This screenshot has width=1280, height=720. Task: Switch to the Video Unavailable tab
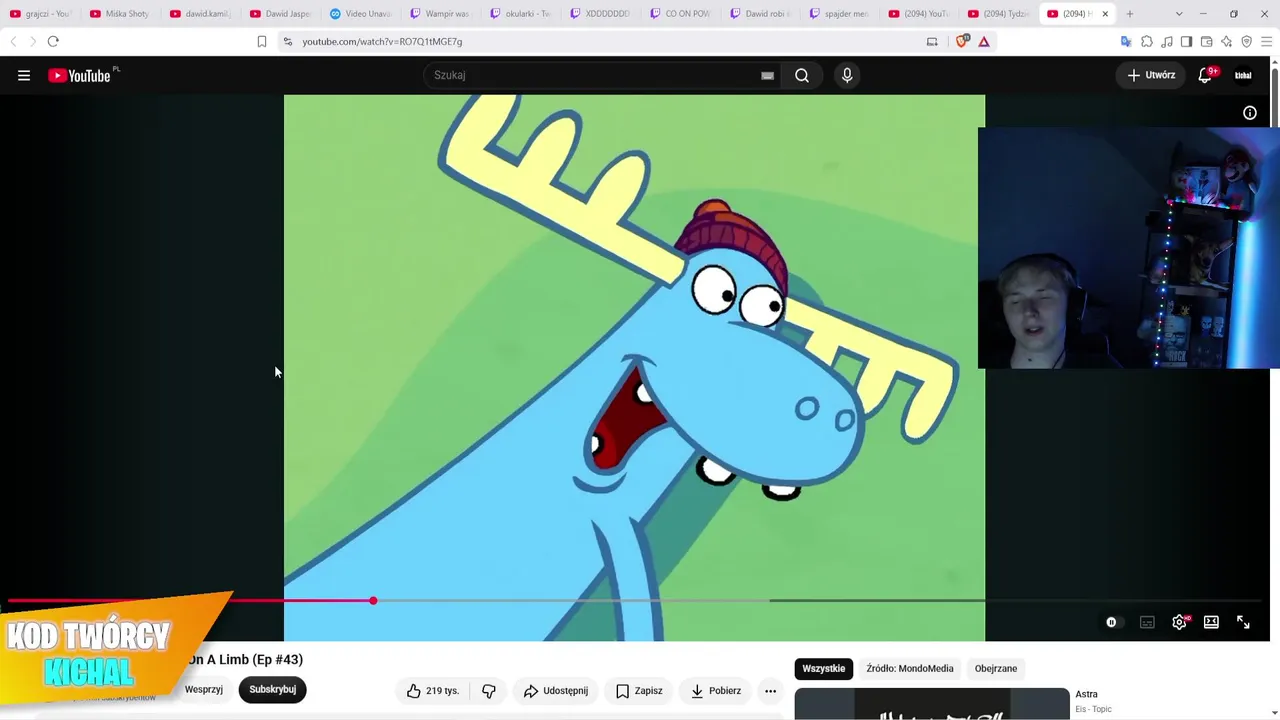coord(360,14)
